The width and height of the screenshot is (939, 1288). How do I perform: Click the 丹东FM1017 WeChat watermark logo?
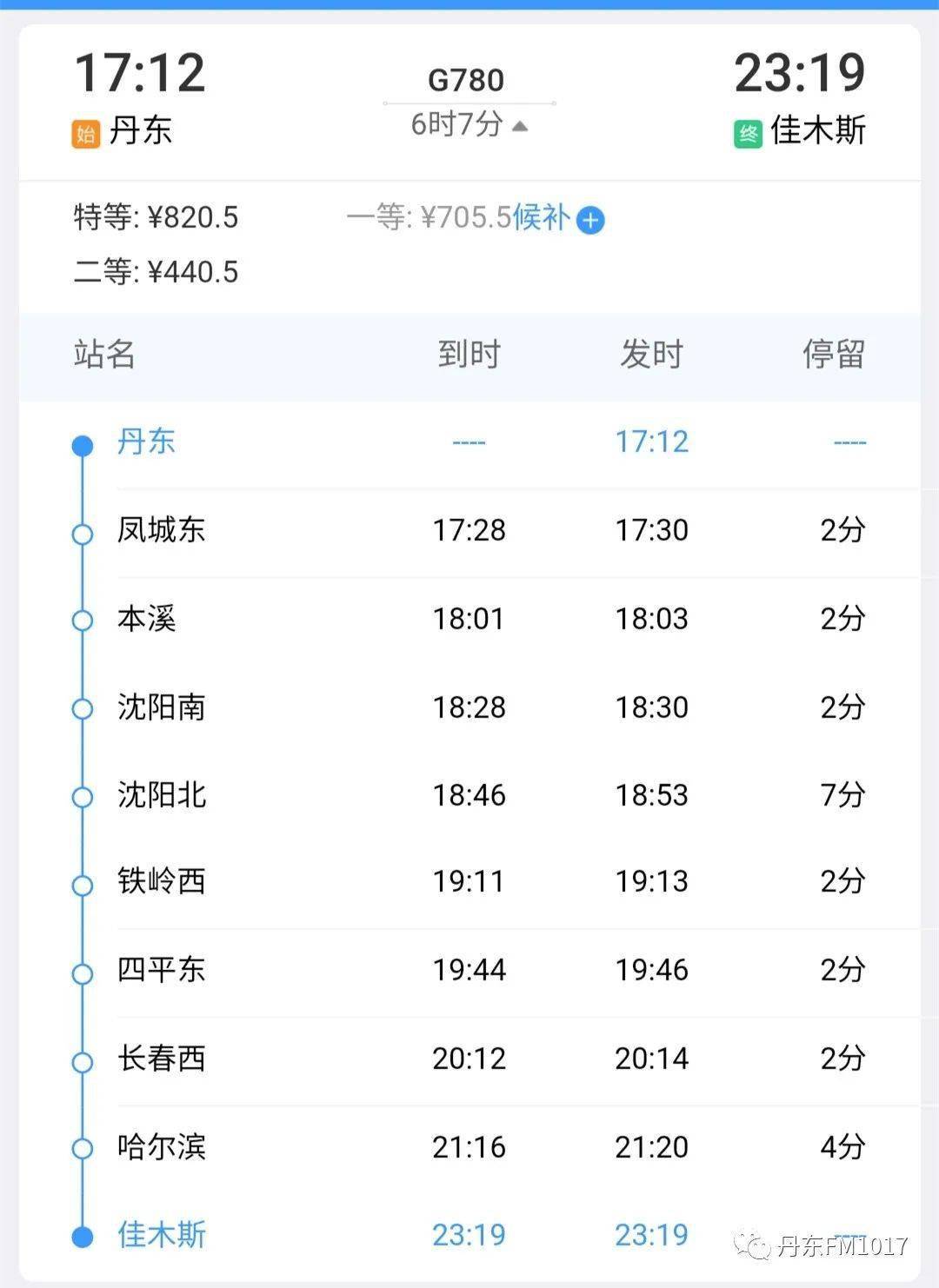(752, 1246)
